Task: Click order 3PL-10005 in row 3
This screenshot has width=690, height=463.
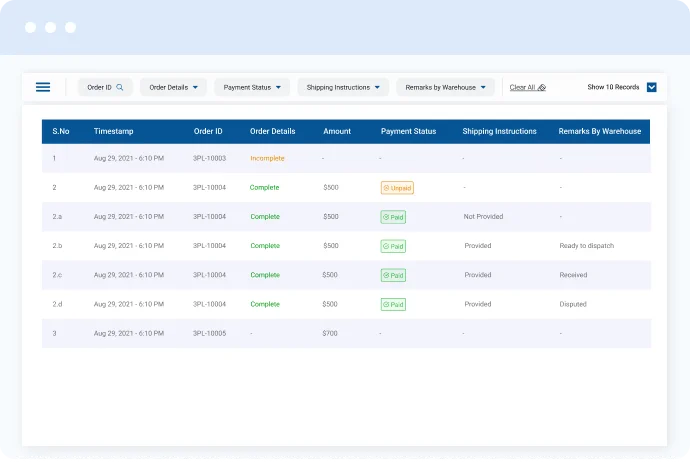Action: click(x=209, y=333)
